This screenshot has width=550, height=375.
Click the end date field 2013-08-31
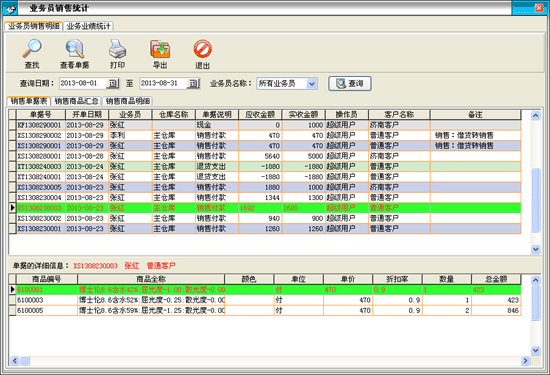click(x=163, y=83)
